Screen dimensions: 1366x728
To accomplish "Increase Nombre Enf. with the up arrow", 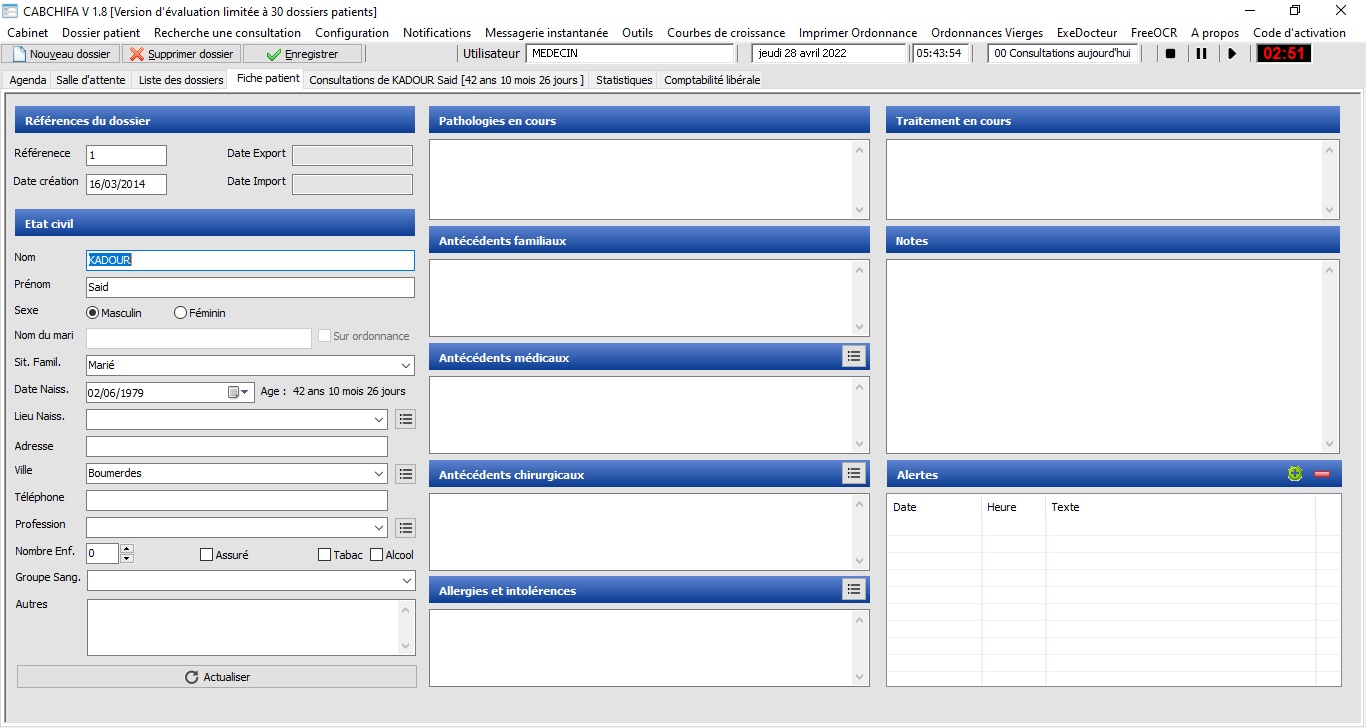I will [x=127, y=549].
